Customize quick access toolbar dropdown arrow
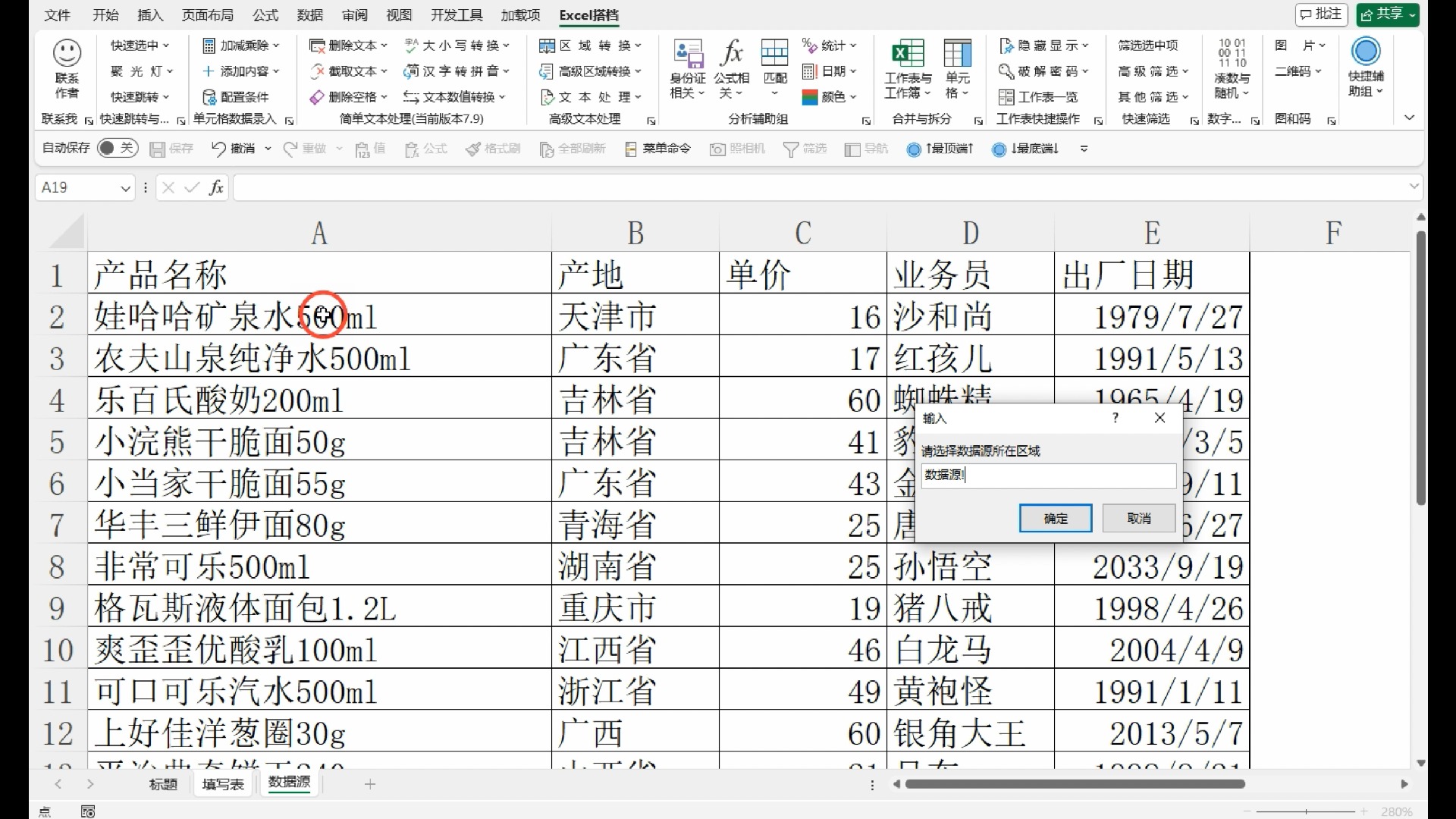Viewport: 1456px width, 819px height. click(1084, 149)
